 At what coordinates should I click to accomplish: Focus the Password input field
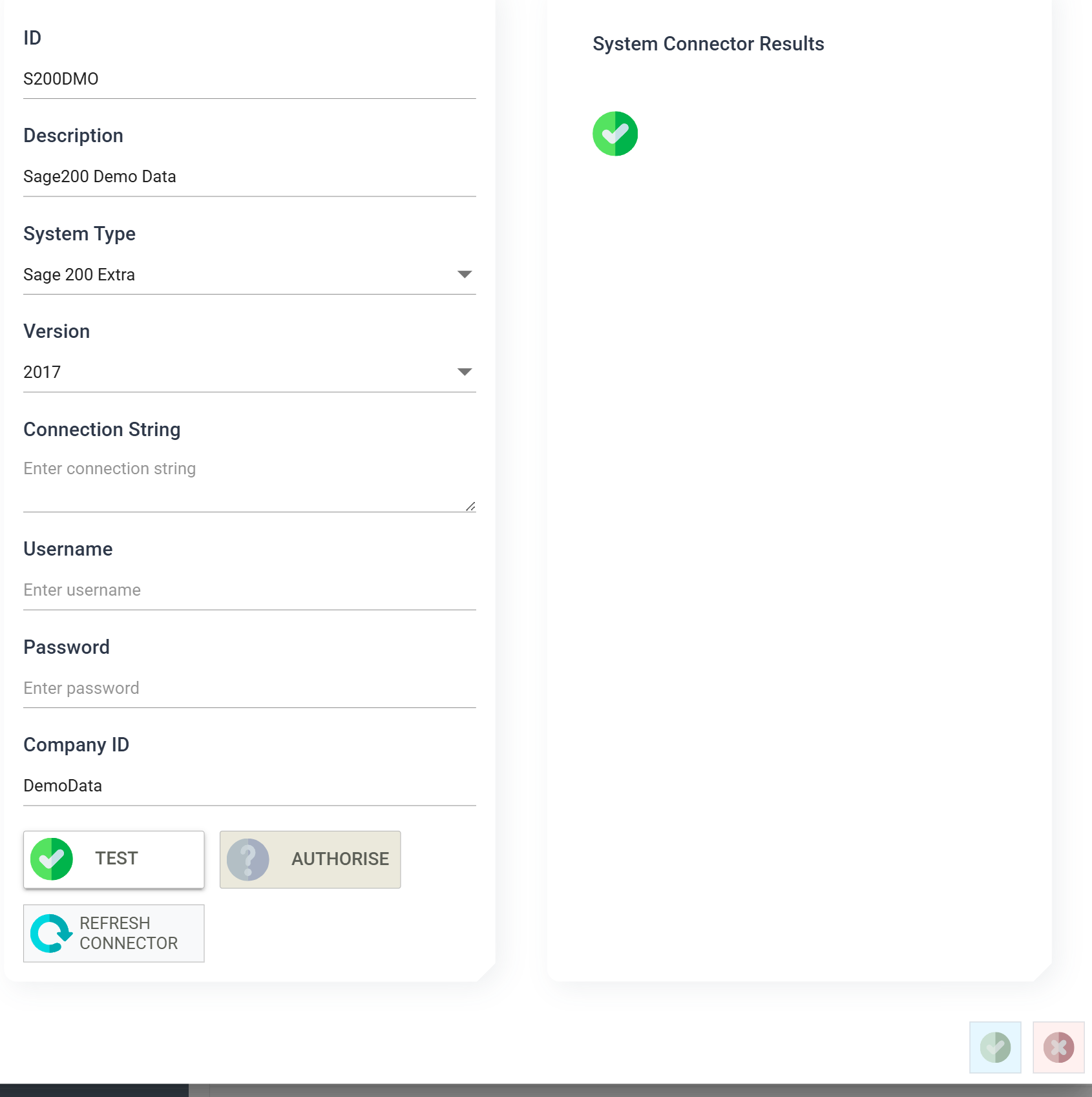point(249,688)
